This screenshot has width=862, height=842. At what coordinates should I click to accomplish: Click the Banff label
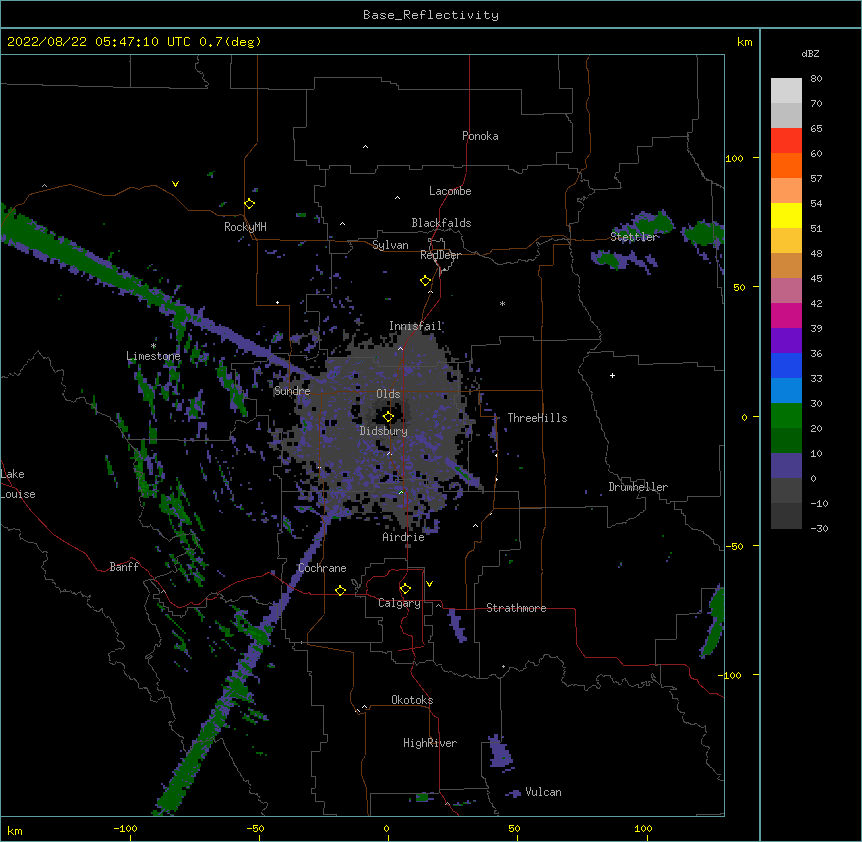click(124, 567)
